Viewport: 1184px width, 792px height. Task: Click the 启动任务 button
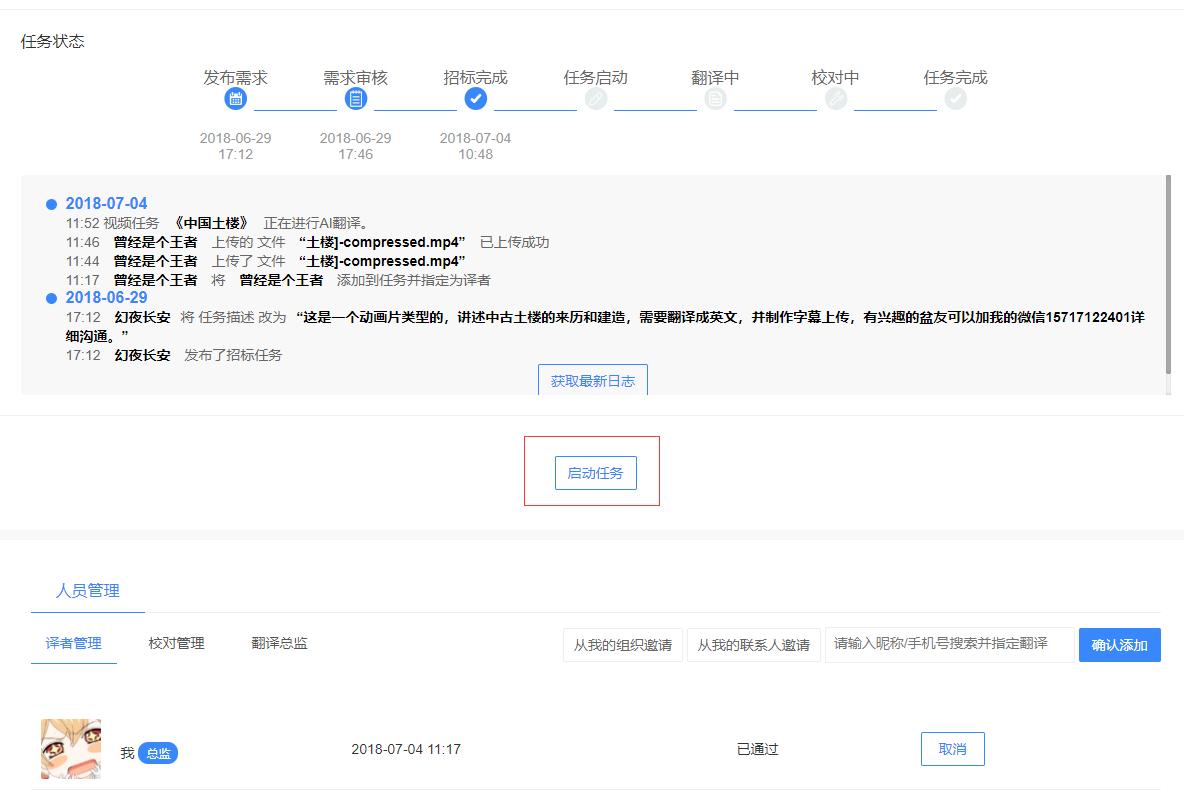595,473
